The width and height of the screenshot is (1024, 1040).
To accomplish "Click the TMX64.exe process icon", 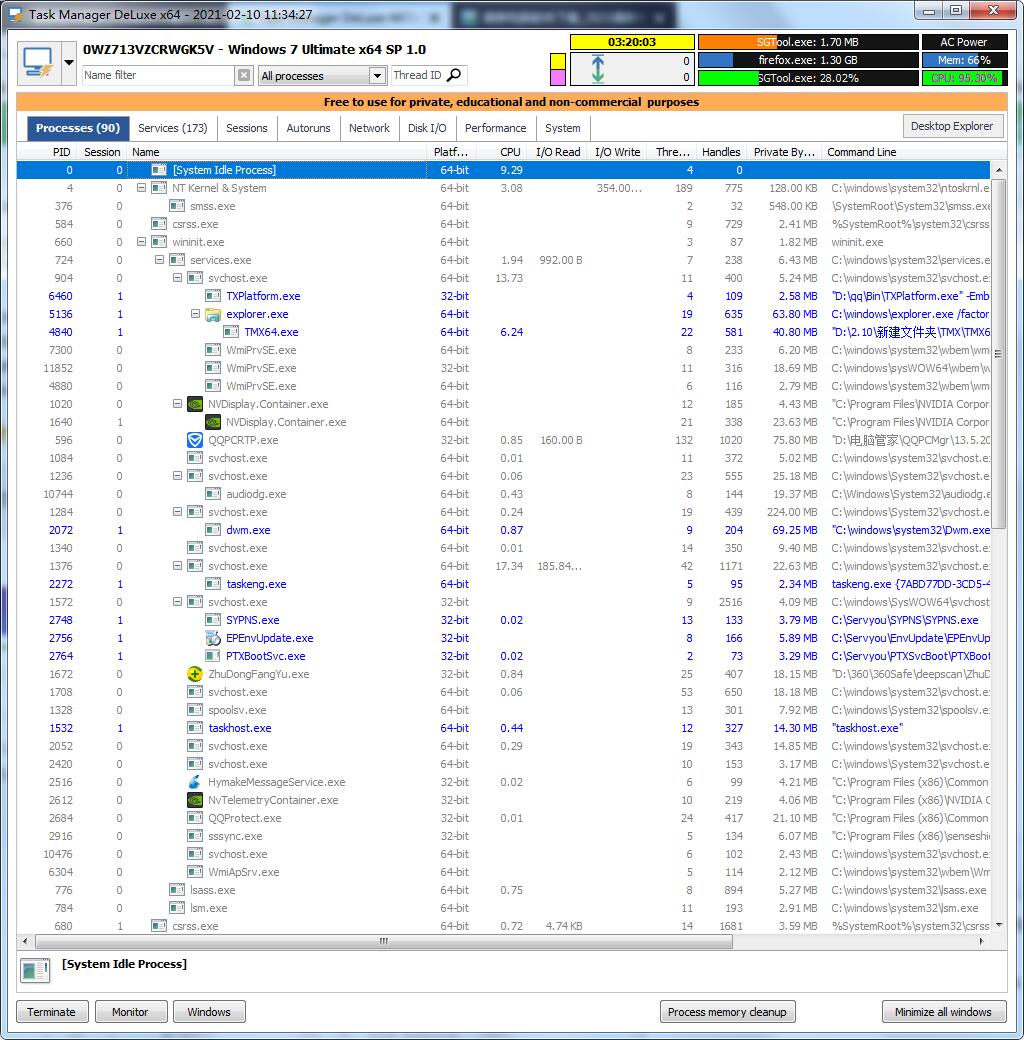I will click(231, 332).
